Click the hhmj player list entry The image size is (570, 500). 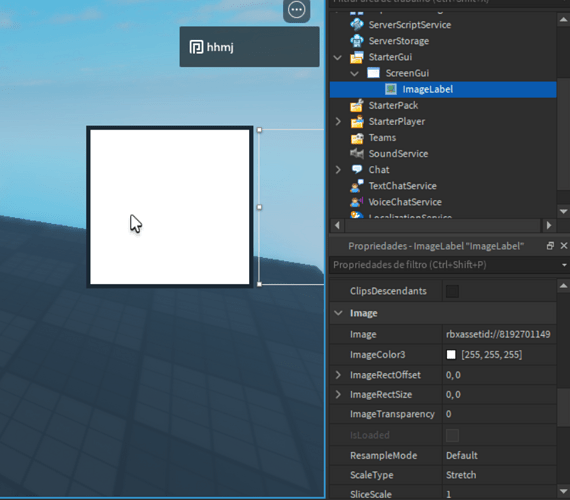tap(249, 47)
